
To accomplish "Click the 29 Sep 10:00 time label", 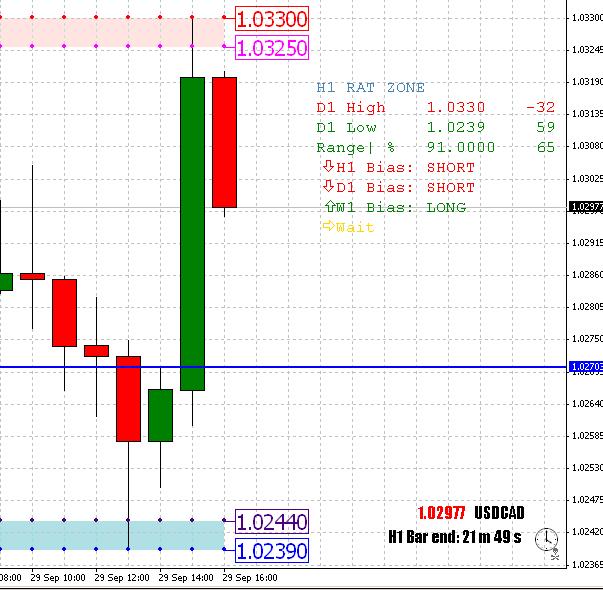I will (58, 578).
